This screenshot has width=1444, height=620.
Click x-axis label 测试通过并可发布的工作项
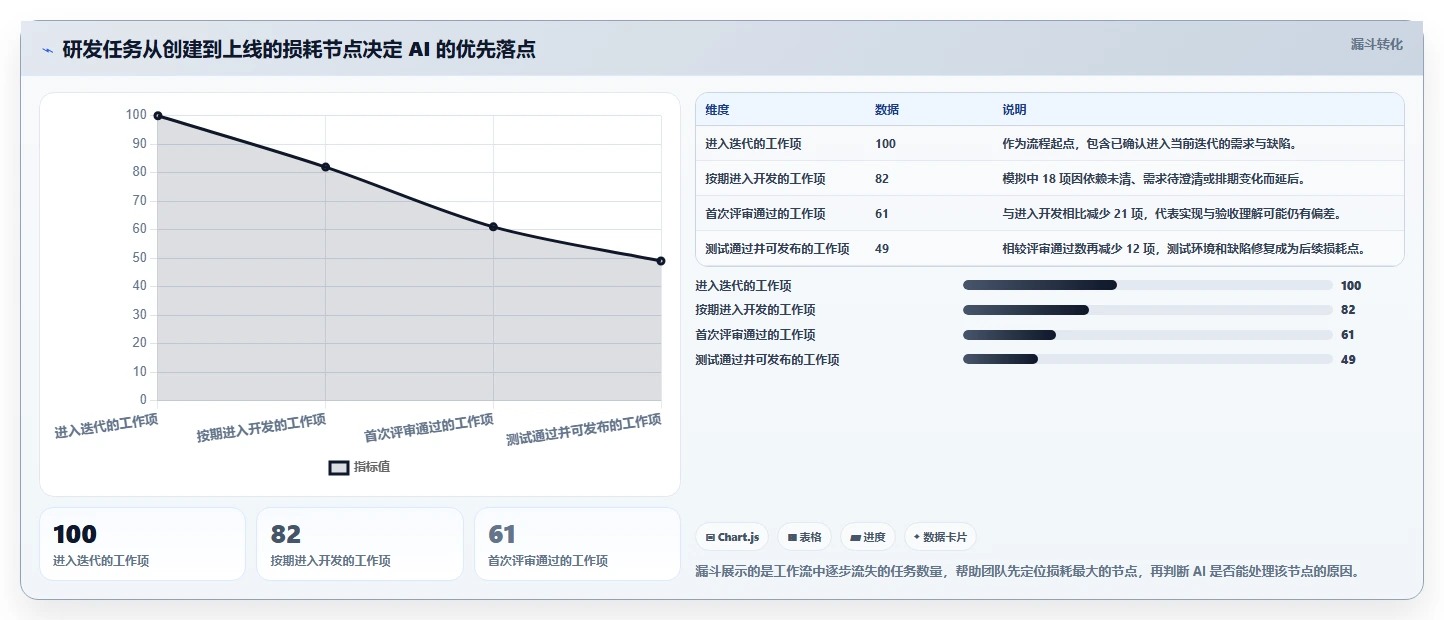click(x=584, y=430)
